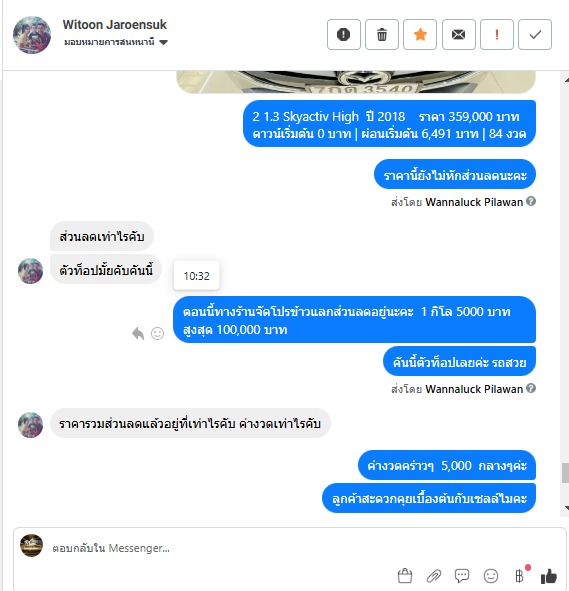Mark conversation done with checkmark
The width and height of the screenshot is (569, 591).
click(535, 35)
